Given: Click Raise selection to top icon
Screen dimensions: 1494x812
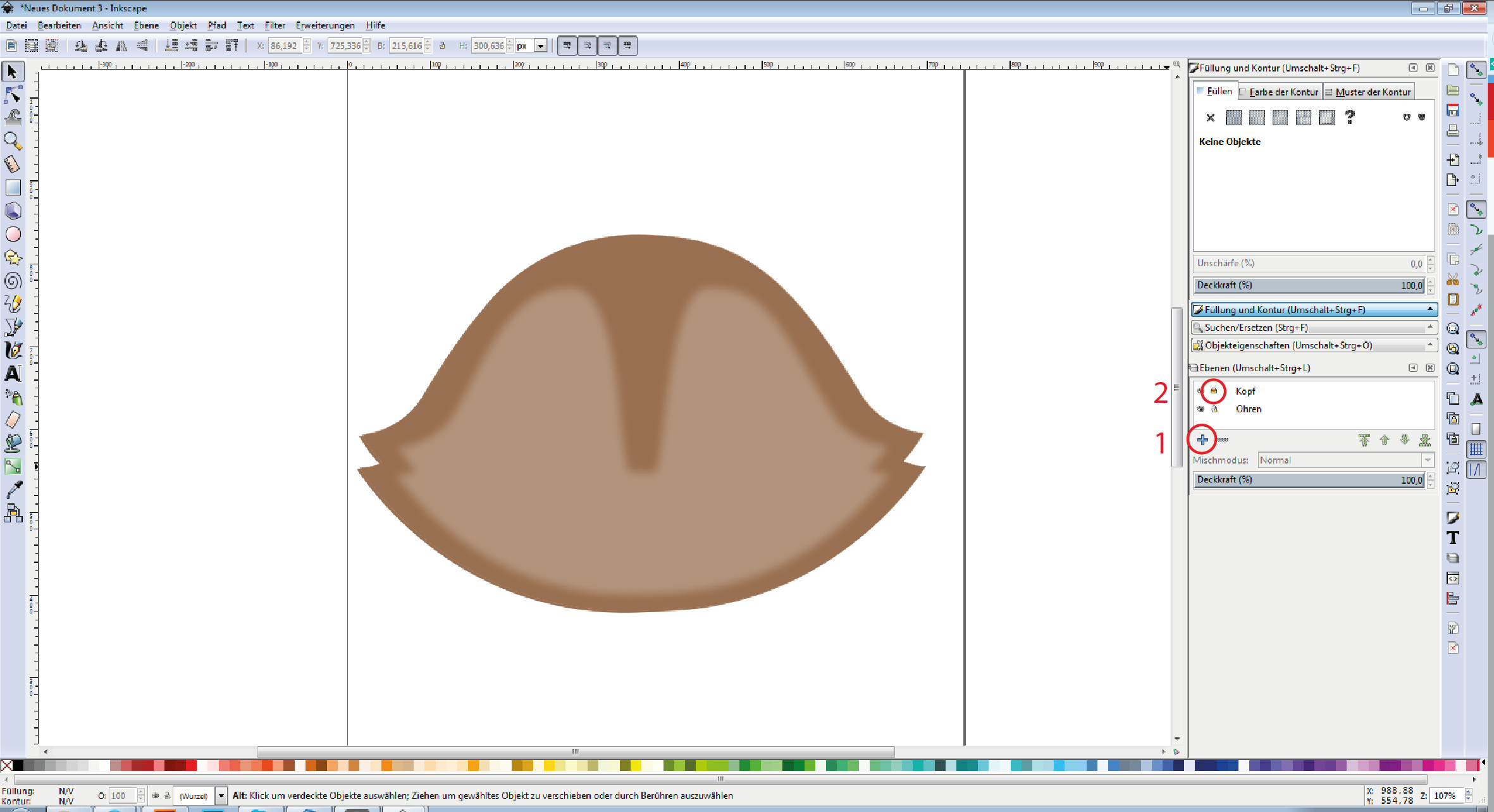Looking at the screenshot, I should (x=232, y=46).
